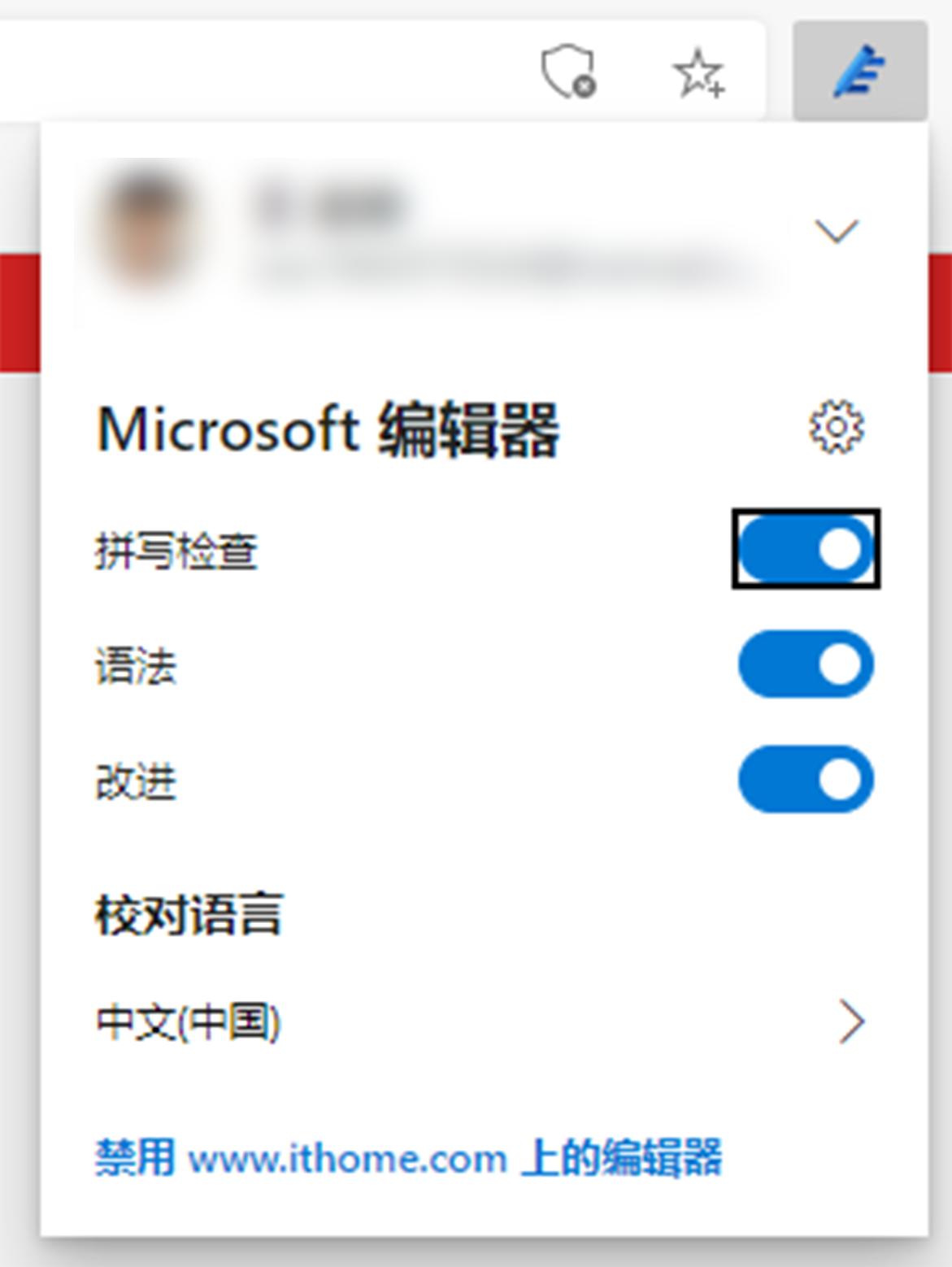Click 禁用 www.ithome.com 上的编辑器 link
Viewport: 952px width, 1267px height.
408,1157
